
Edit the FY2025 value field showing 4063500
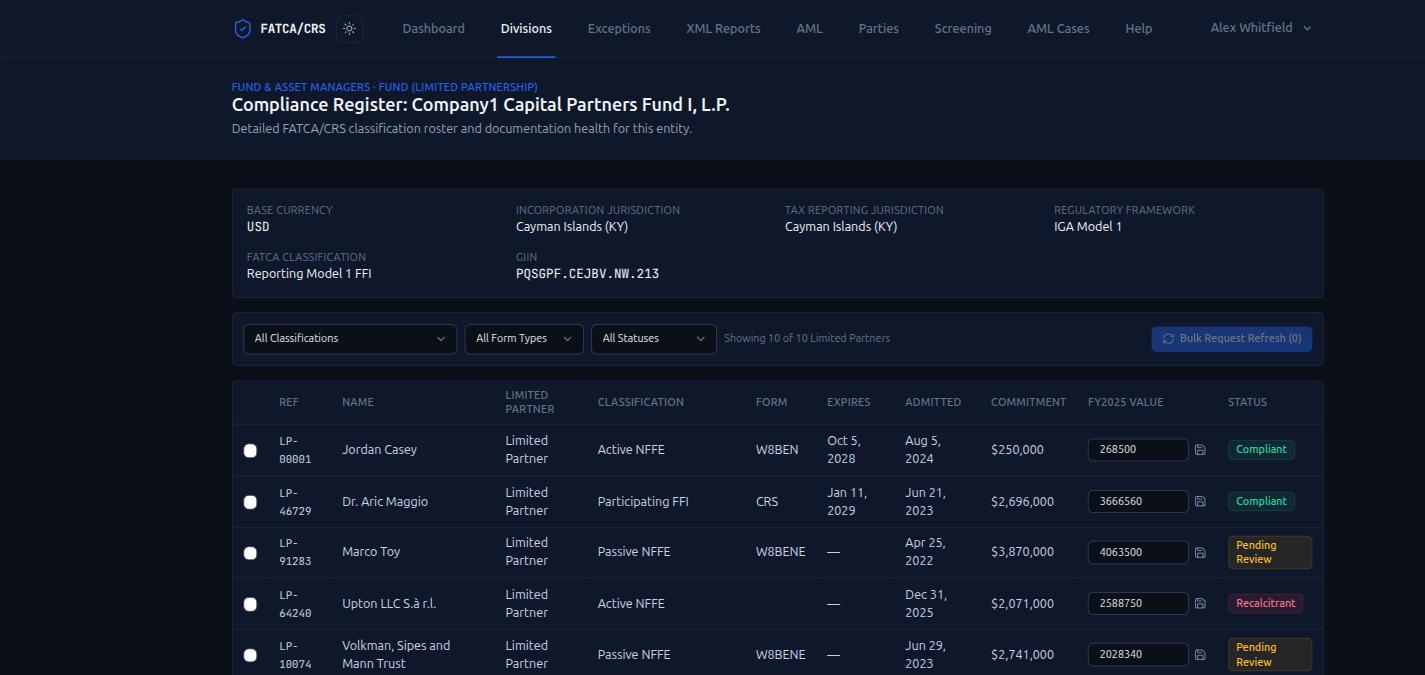(x=1138, y=552)
